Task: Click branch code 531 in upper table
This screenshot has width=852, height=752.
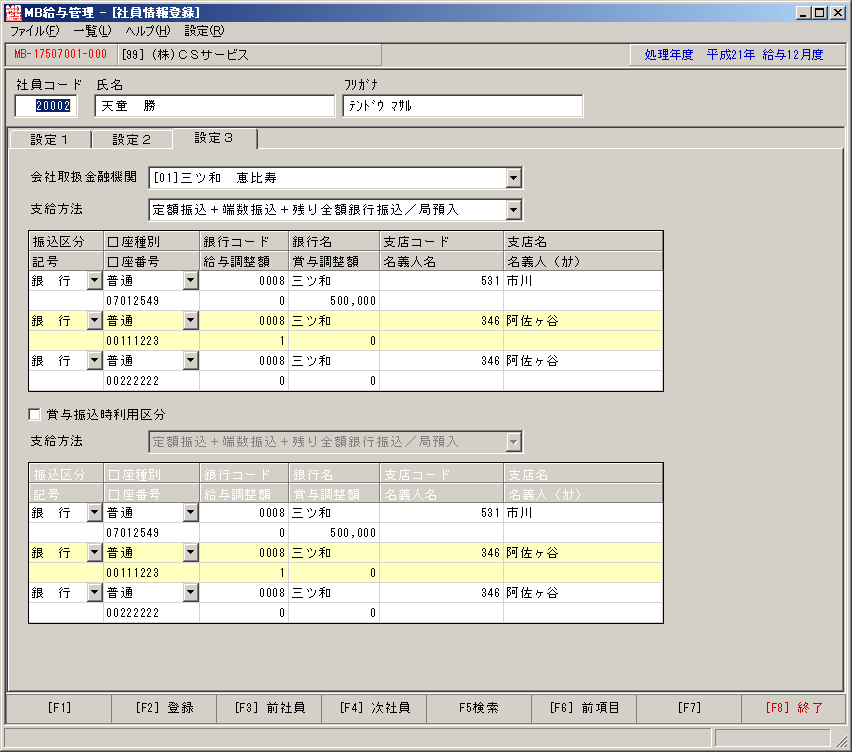Action: (441, 281)
